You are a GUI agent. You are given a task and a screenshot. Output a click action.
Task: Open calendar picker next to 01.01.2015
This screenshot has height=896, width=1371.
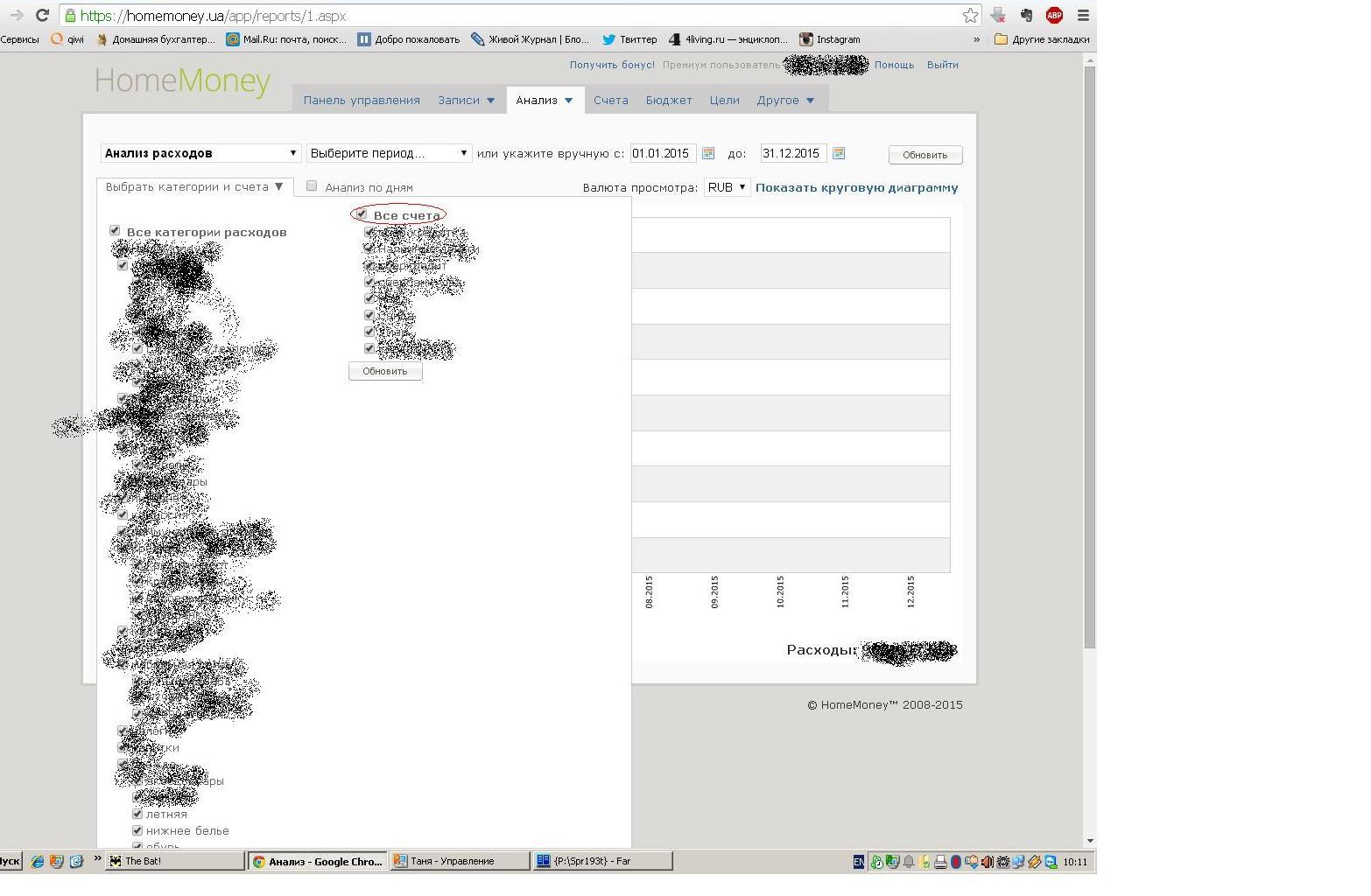pyautogui.click(x=708, y=153)
